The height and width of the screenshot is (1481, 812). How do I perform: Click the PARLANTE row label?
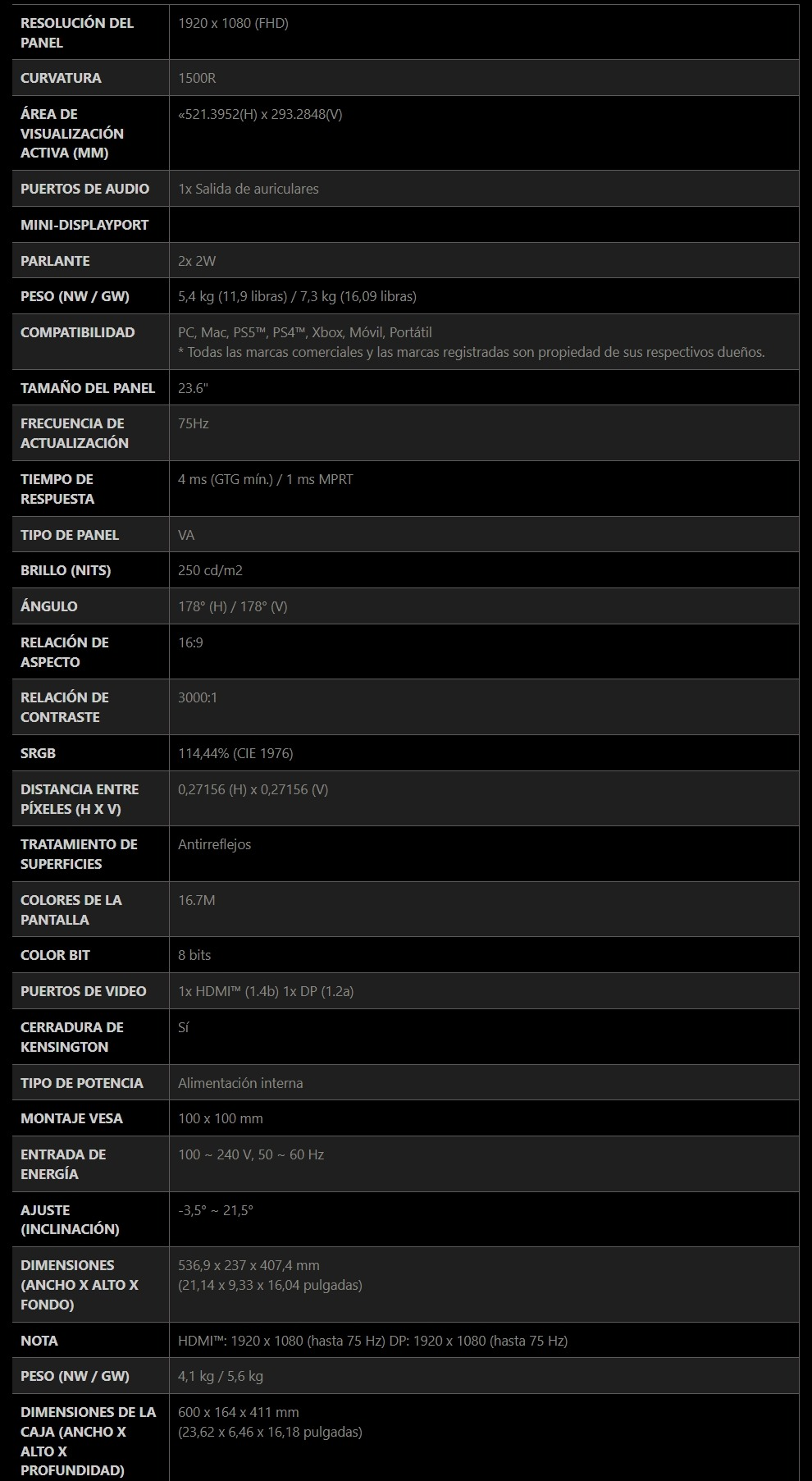(x=55, y=261)
